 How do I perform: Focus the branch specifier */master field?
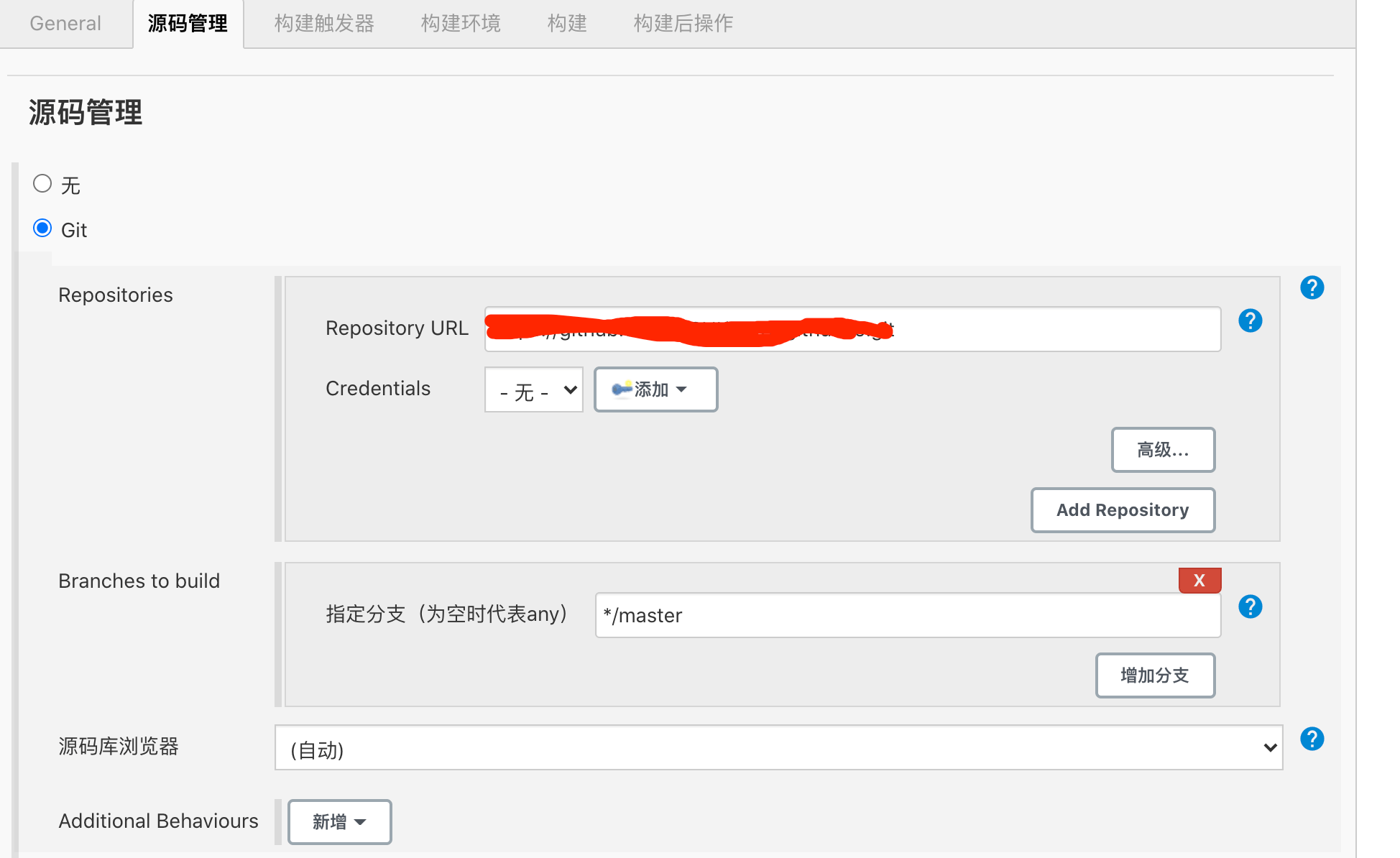click(x=907, y=615)
